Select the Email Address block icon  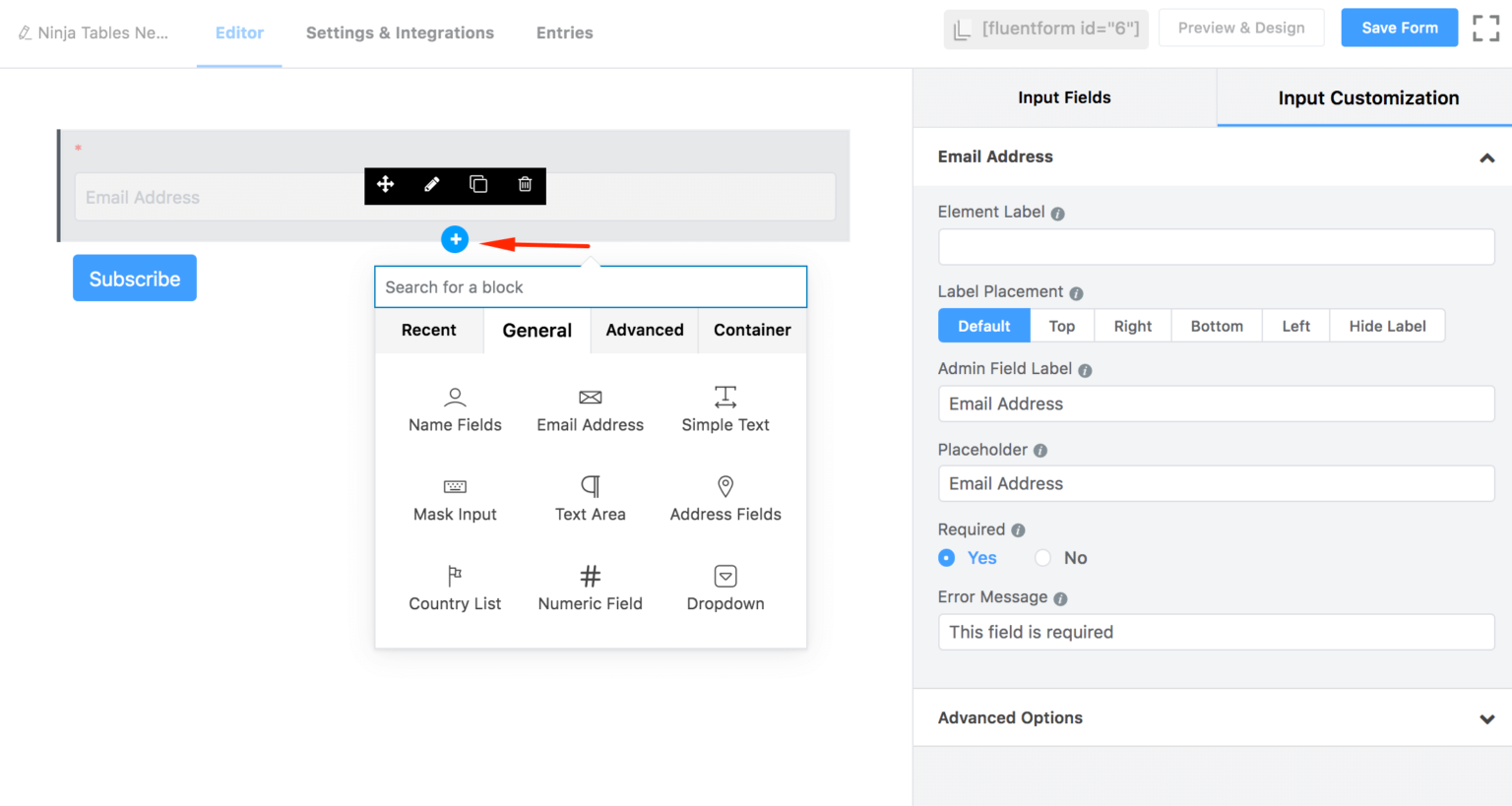(590, 407)
